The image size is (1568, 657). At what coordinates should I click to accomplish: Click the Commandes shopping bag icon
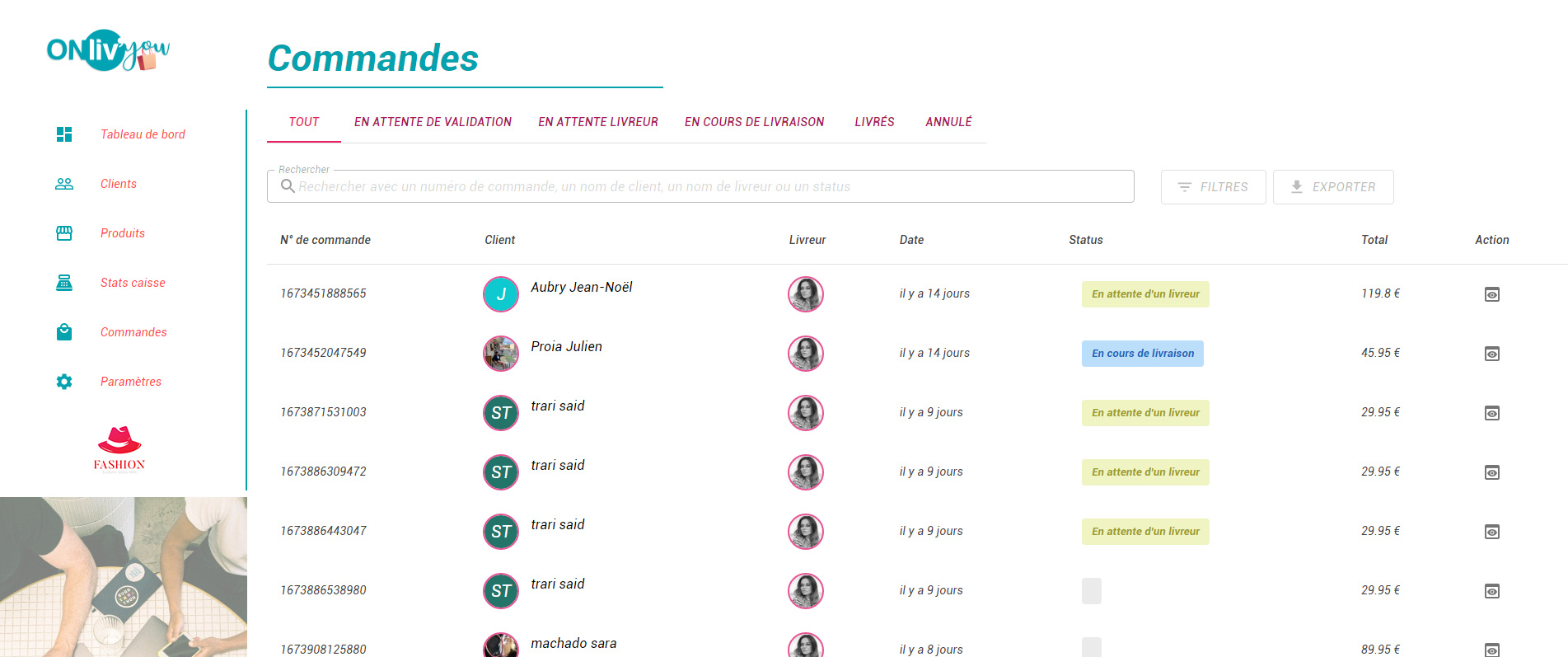tap(64, 332)
